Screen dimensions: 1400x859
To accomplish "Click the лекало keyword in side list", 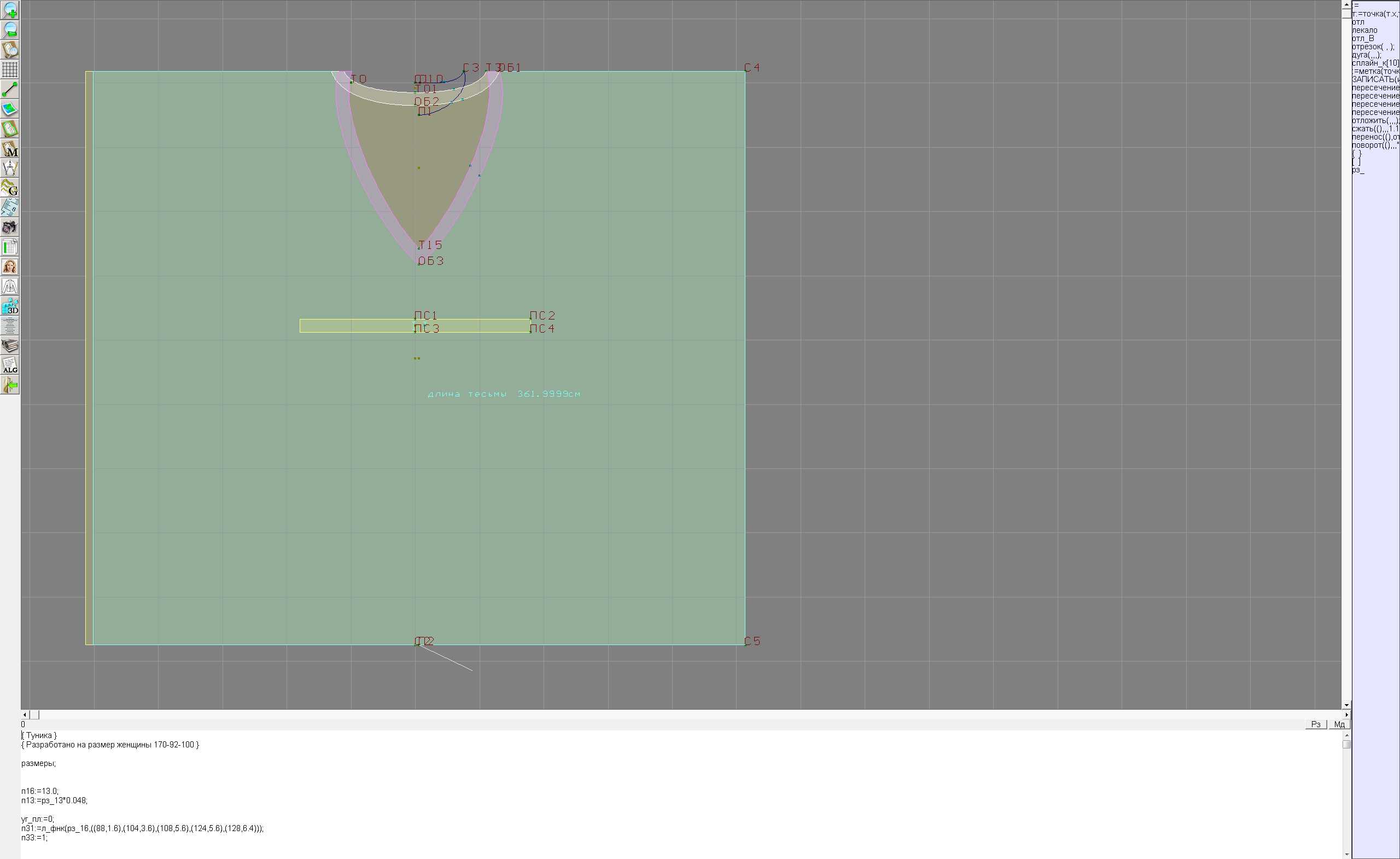I will (x=1365, y=30).
